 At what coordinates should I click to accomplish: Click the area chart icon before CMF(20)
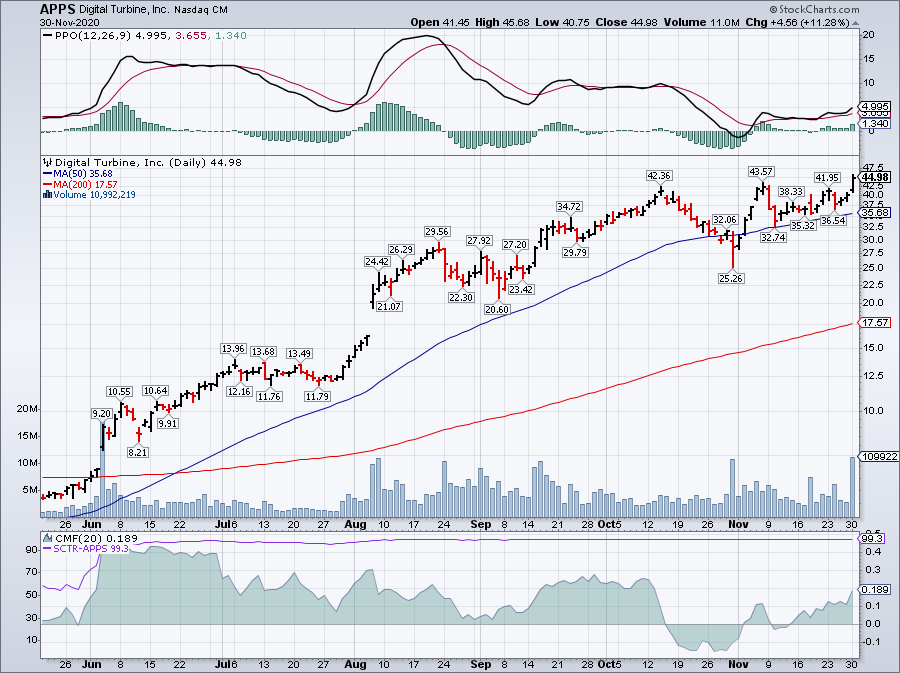tap(48, 538)
